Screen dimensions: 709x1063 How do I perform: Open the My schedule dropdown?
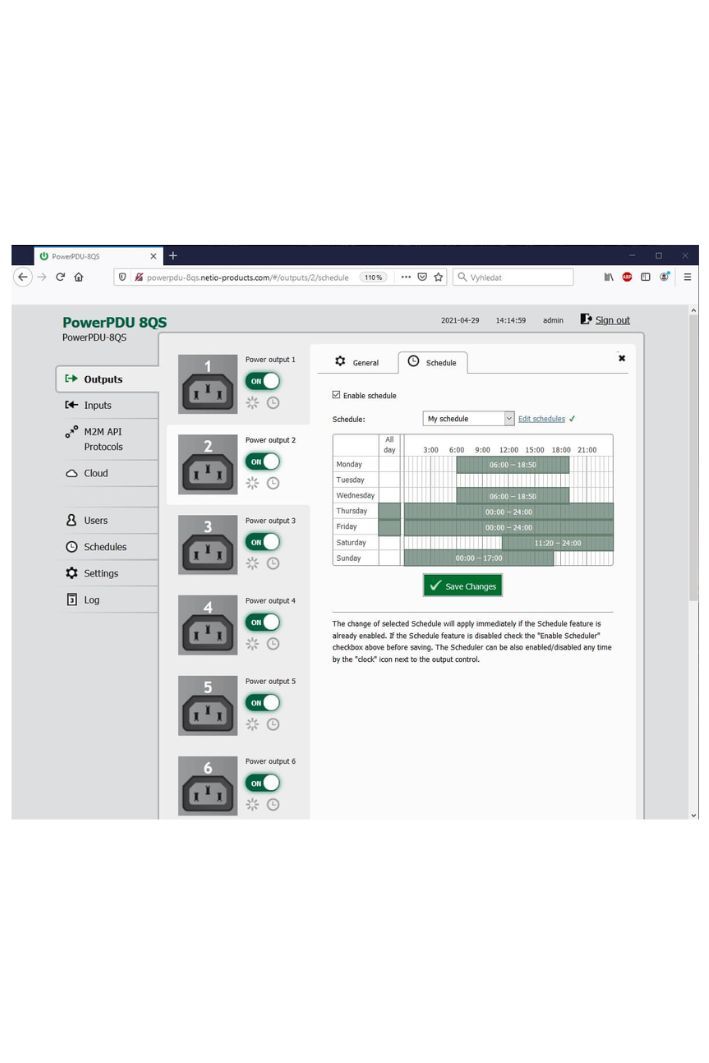coord(468,419)
